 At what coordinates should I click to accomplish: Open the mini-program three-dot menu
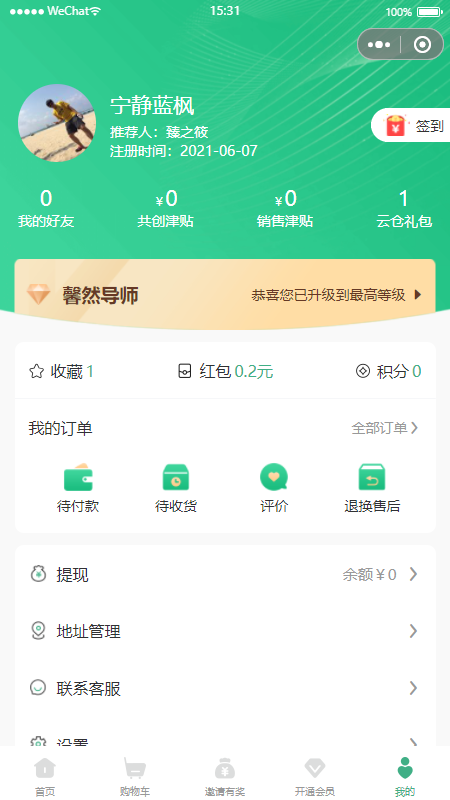[379, 44]
